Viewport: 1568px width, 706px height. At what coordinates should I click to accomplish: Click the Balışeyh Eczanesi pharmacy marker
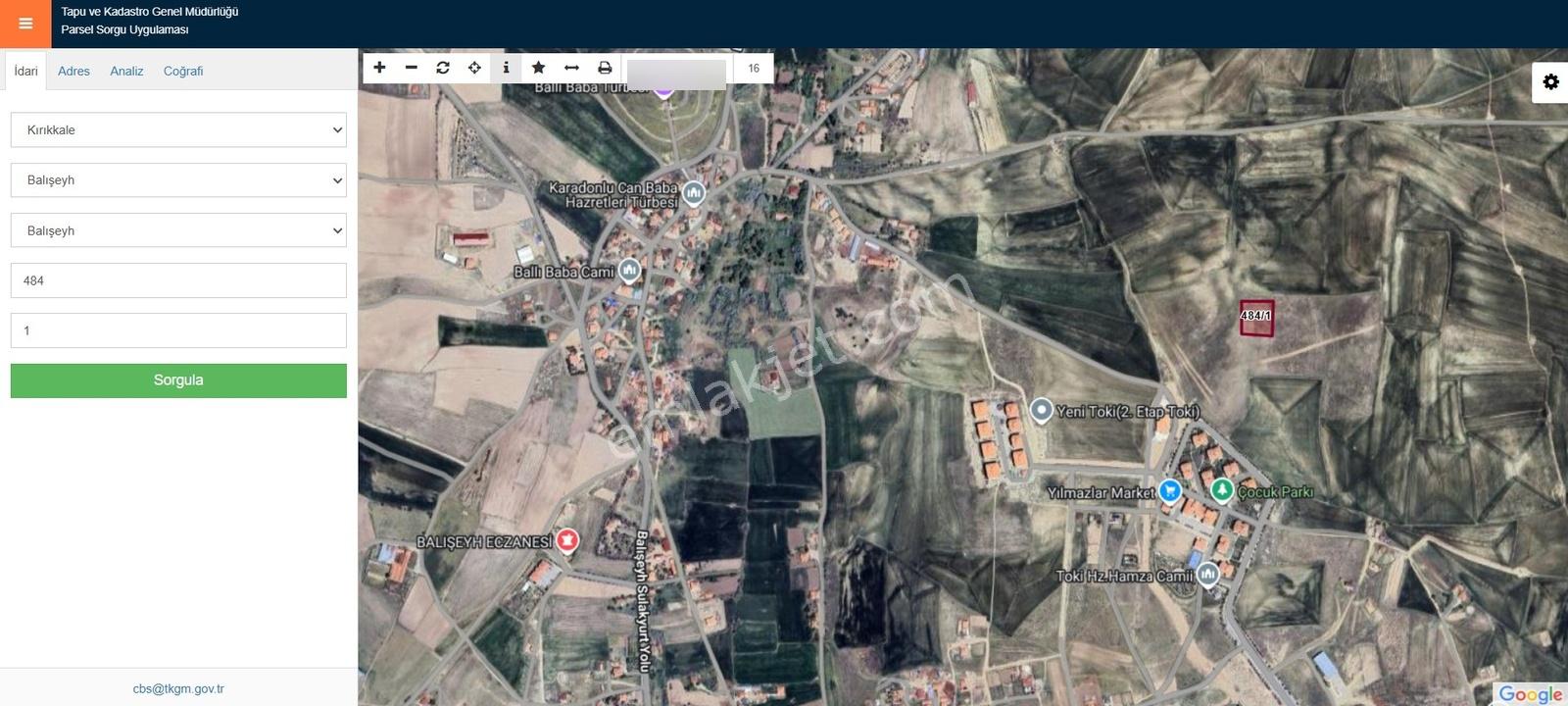(566, 540)
